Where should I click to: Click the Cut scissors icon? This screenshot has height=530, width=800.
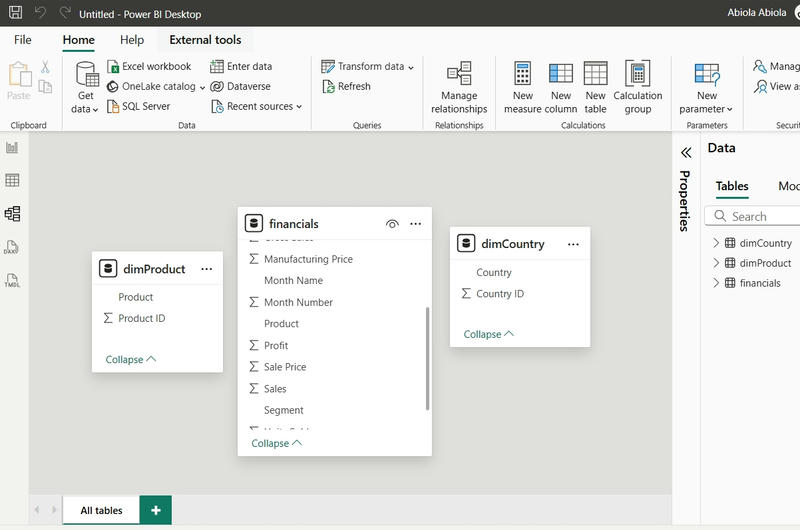click(x=45, y=67)
